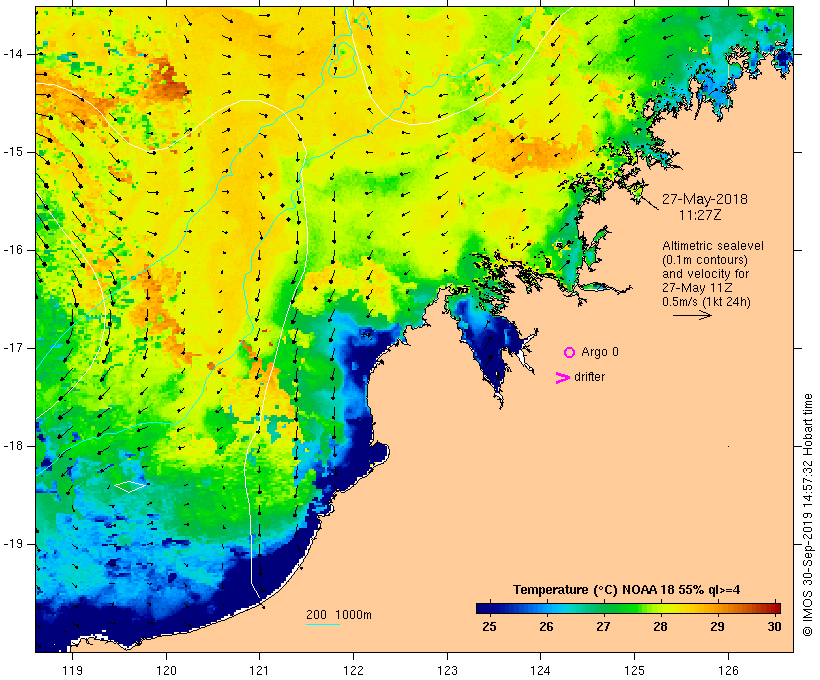This screenshot has height=680, width=820.
Task: Click the vertical IMOS copyright timestamp text
Action: click(x=808, y=515)
